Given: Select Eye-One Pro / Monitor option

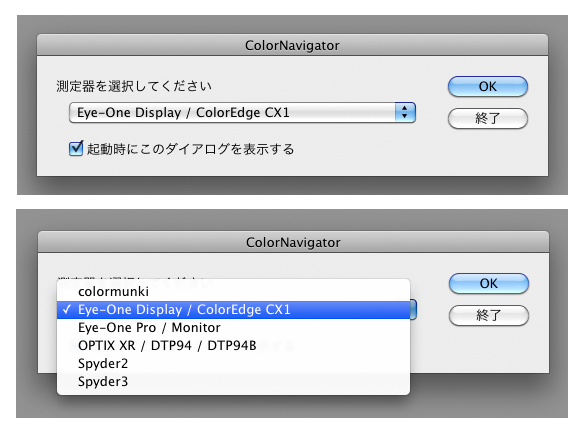Looking at the screenshot, I should [x=233, y=327].
